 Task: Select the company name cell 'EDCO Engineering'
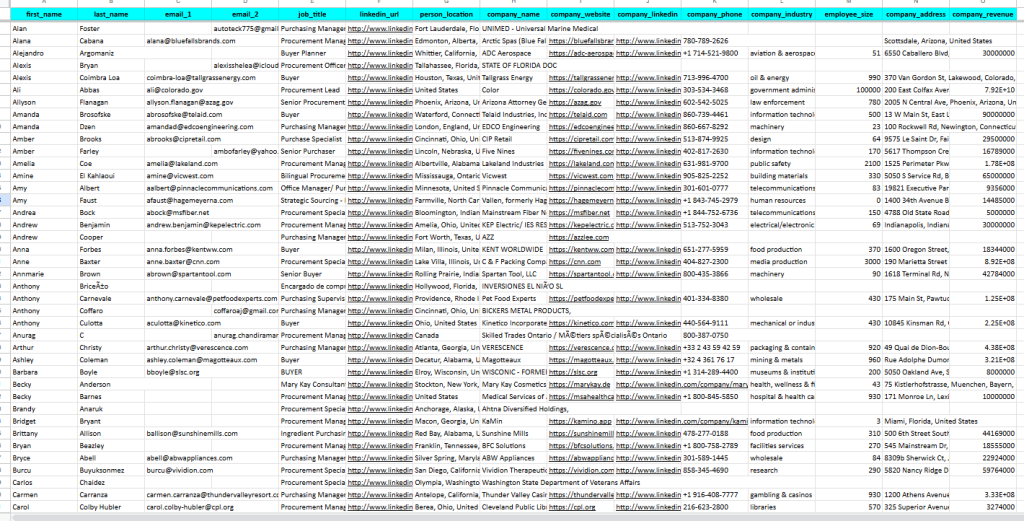coord(513,127)
